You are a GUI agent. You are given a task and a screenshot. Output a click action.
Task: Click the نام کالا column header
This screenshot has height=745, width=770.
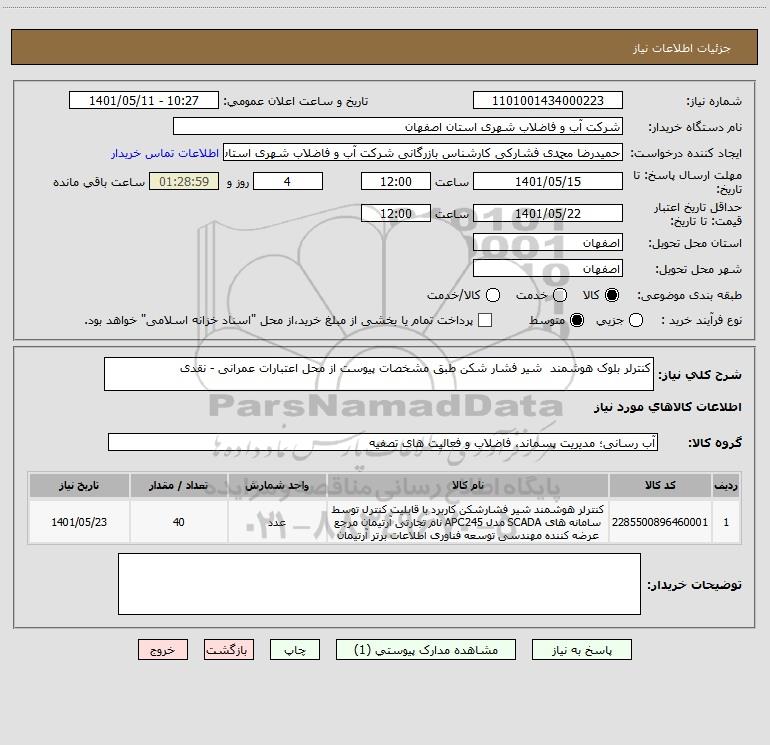[x=468, y=485]
